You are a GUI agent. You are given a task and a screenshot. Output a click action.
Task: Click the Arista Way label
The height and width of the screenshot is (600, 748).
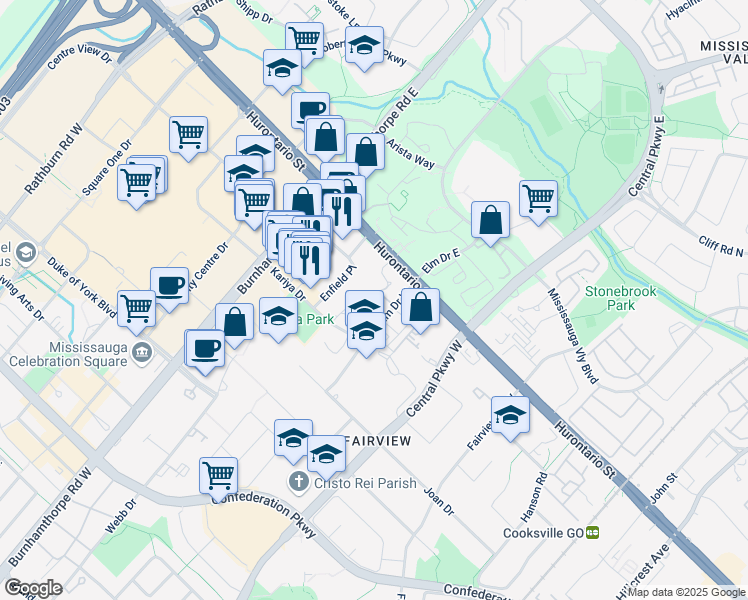click(410, 154)
